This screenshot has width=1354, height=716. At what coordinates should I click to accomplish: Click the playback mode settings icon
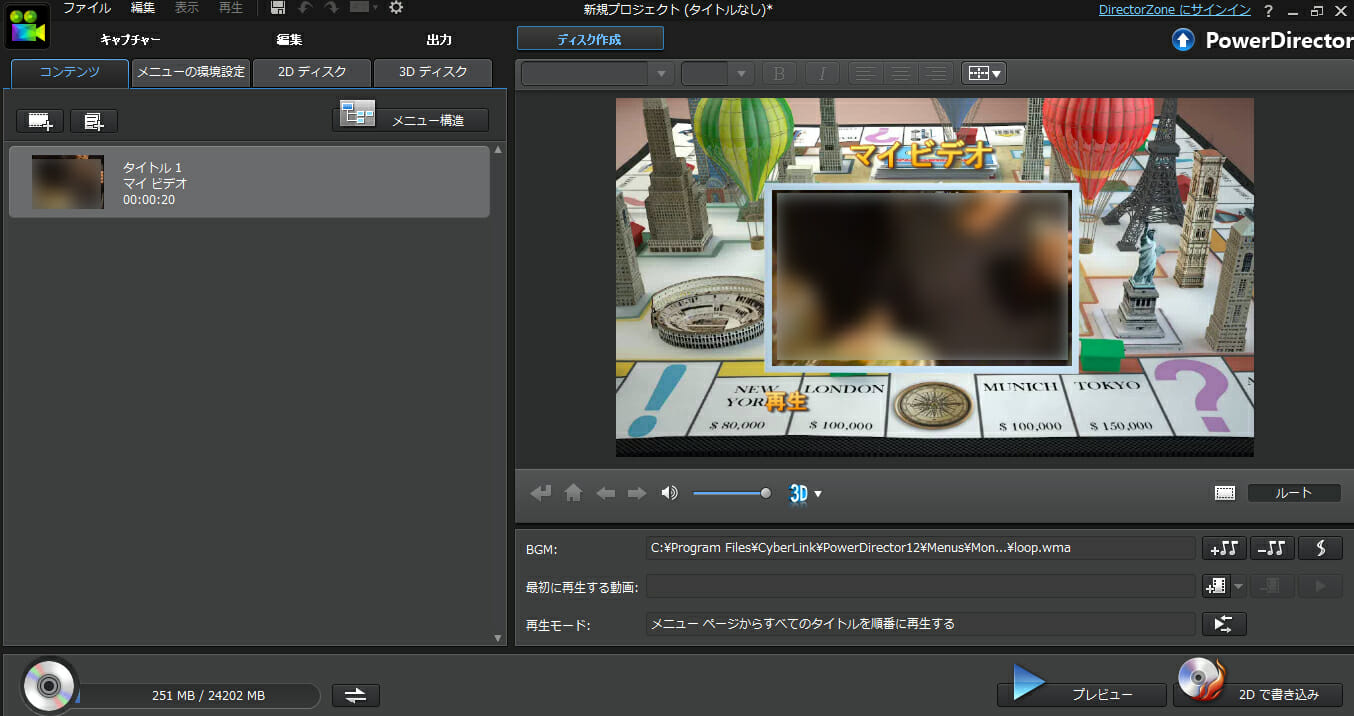point(1224,624)
